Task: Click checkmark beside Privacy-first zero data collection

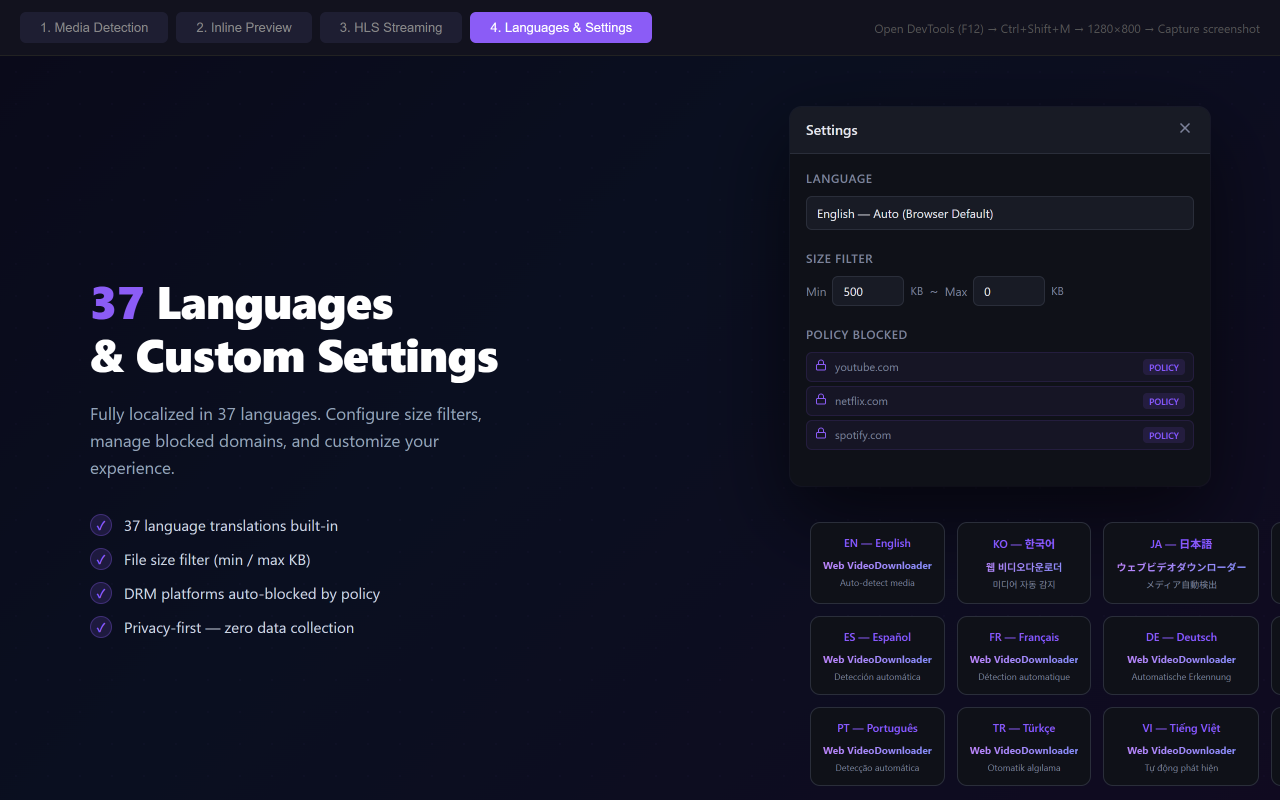Action: click(101, 627)
